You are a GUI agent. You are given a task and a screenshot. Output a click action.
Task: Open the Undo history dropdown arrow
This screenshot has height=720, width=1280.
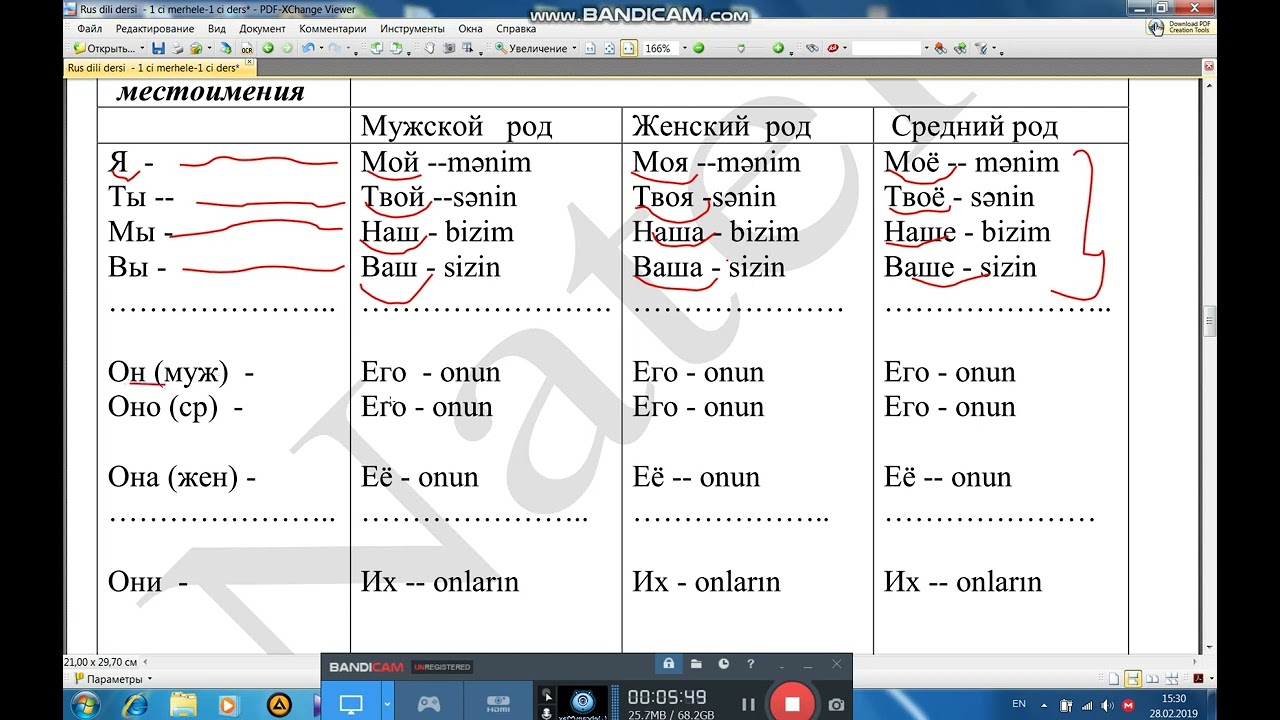321,48
